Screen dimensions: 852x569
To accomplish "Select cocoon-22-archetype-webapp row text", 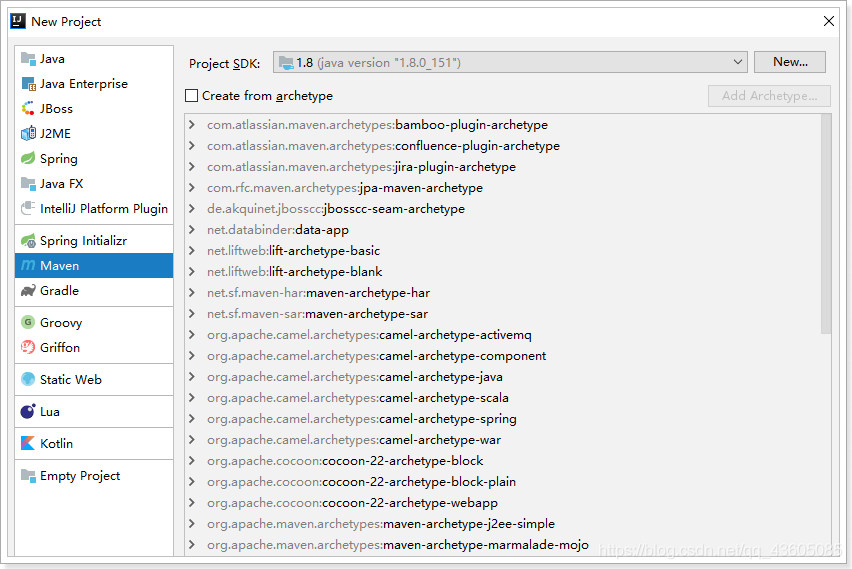I will [x=352, y=503].
